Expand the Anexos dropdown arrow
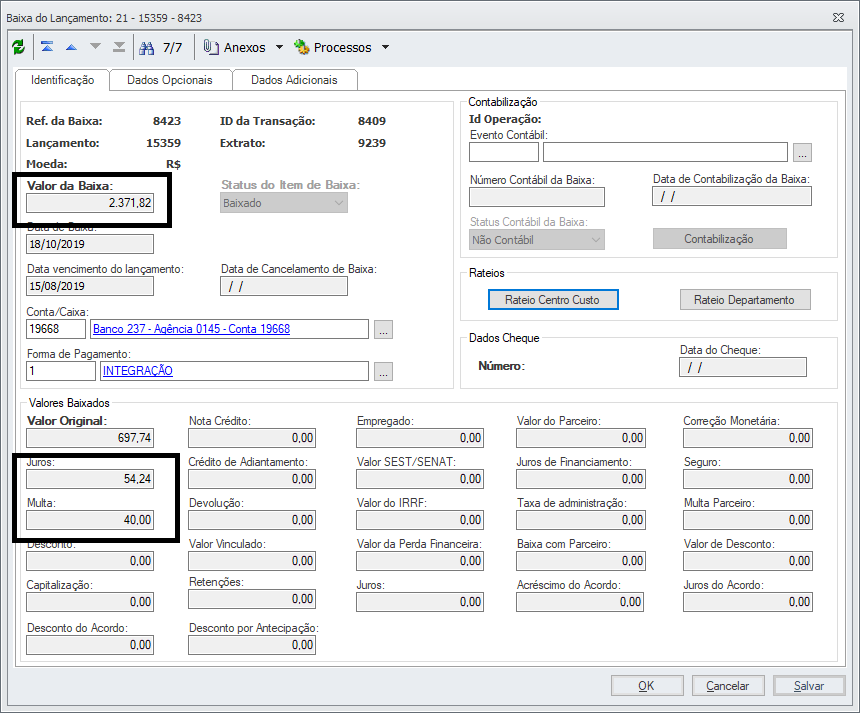The width and height of the screenshot is (860, 713). pyautogui.click(x=279, y=48)
